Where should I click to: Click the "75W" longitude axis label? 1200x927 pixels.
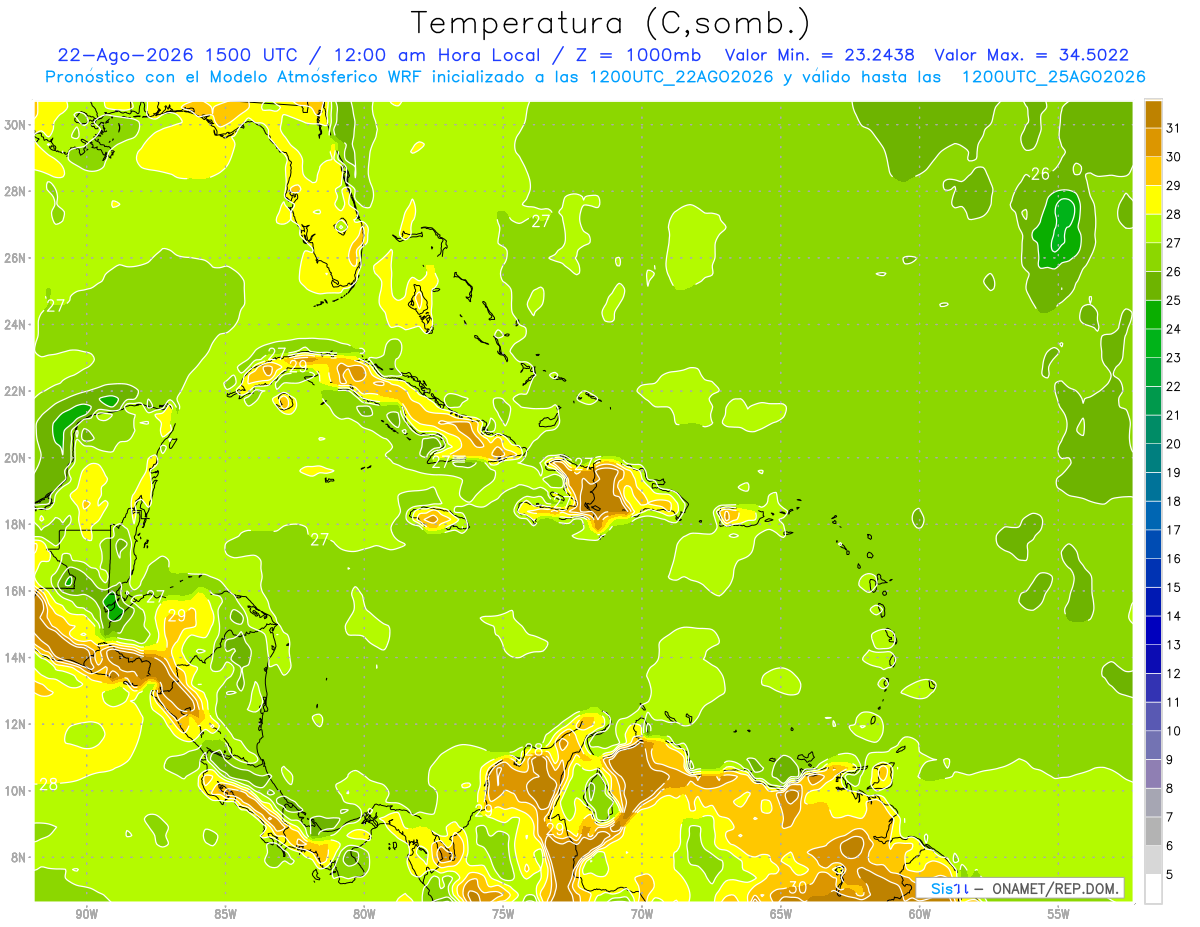pos(503,914)
